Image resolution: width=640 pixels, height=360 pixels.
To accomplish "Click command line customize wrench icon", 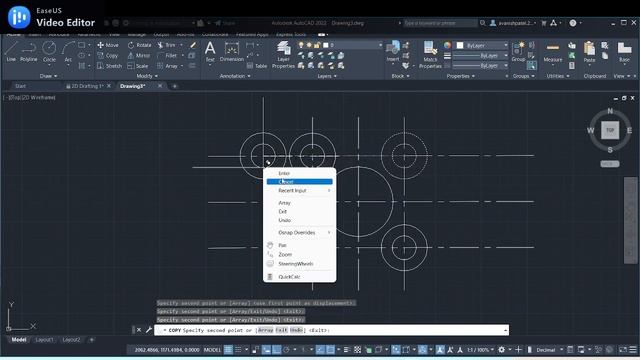I will [149, 330].
